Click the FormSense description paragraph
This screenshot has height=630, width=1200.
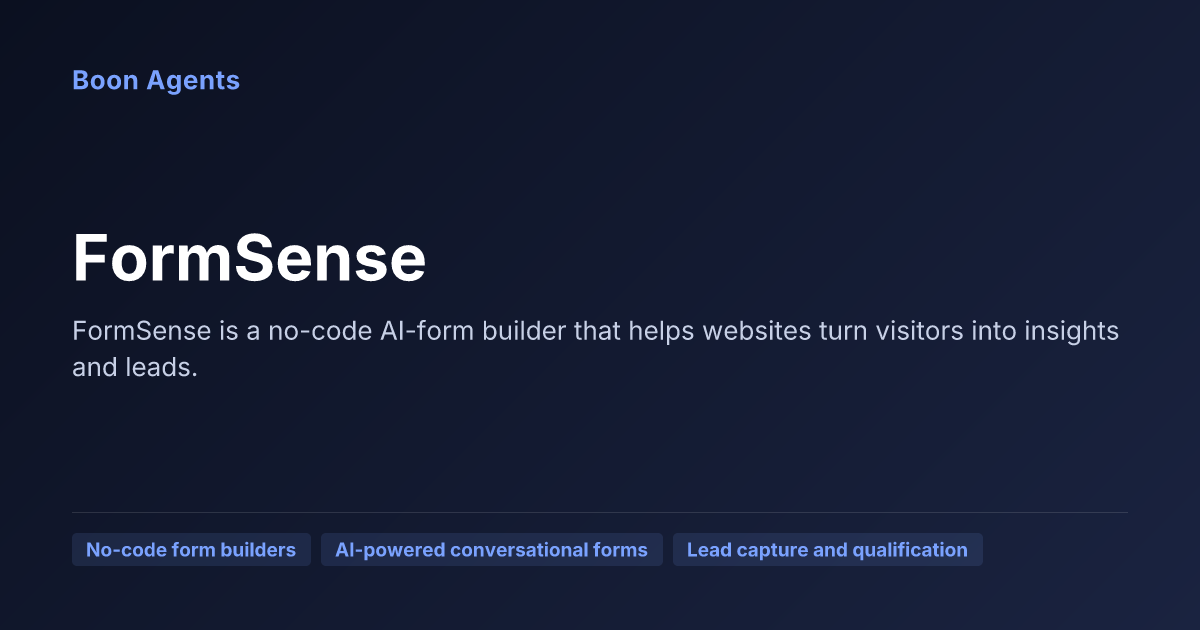(x=596, y=349)
